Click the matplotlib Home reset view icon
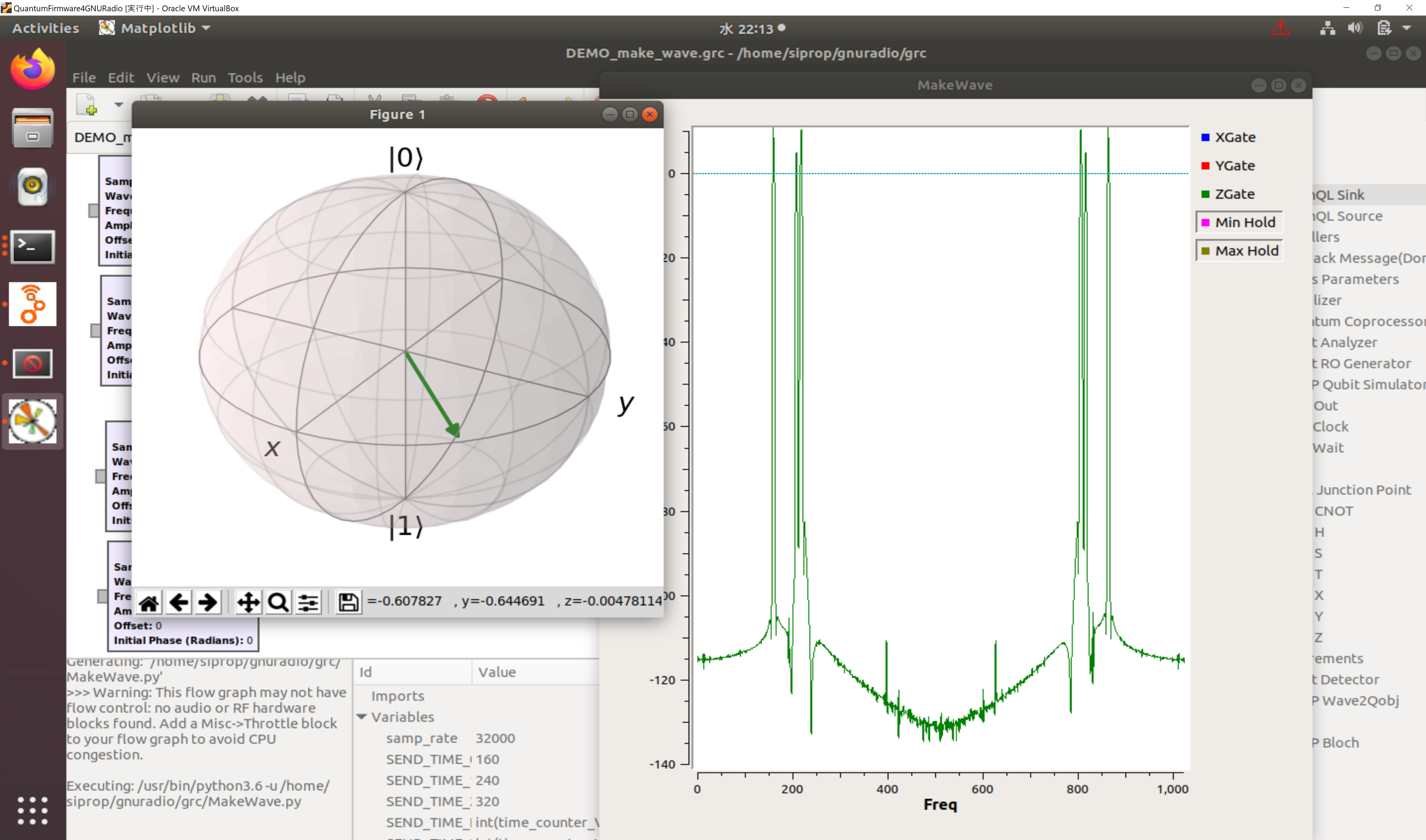Viewport: 1426px width, 840px height. tap(149, 602)
